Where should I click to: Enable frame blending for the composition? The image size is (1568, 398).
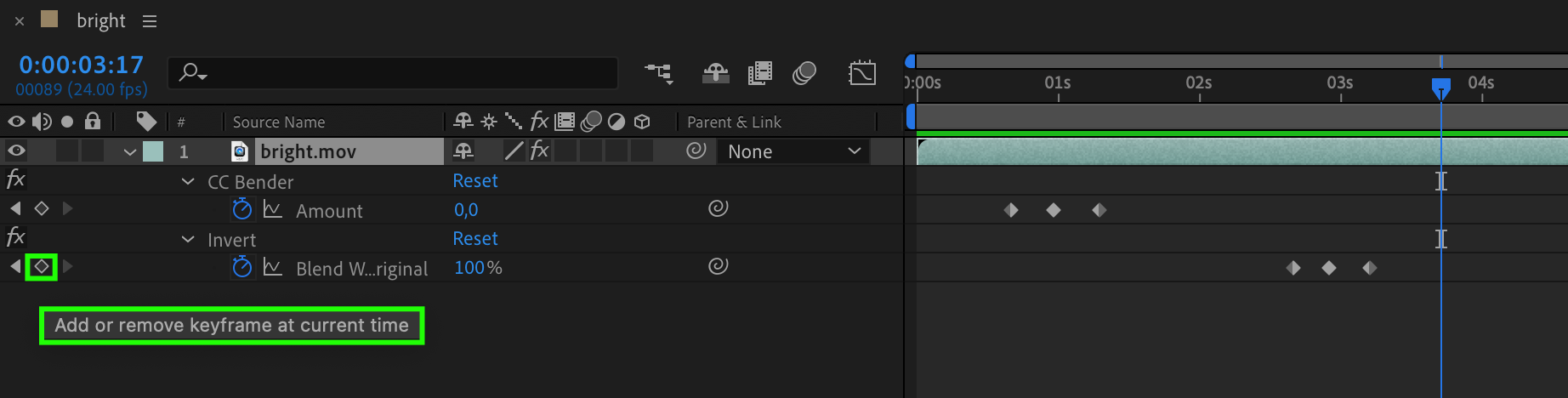[x=760, y=73]
